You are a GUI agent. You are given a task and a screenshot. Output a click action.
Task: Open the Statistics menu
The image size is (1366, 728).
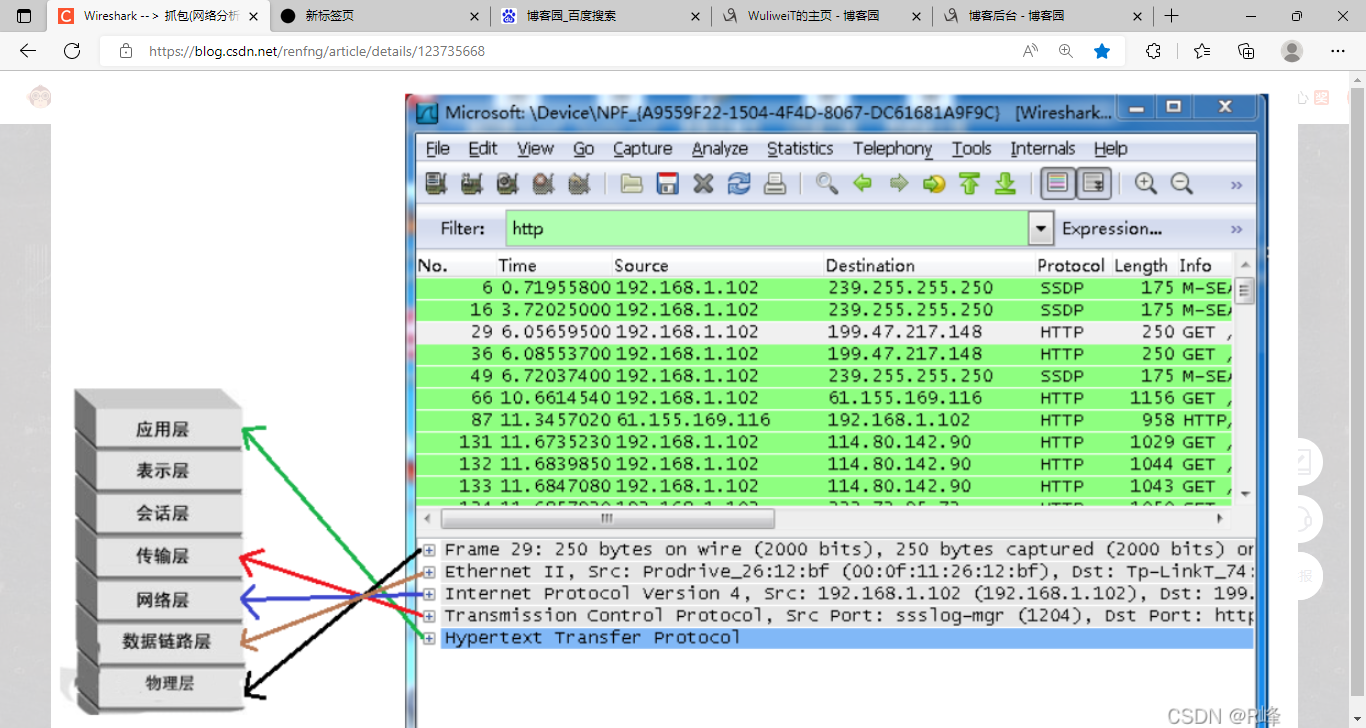coord(800,148)
